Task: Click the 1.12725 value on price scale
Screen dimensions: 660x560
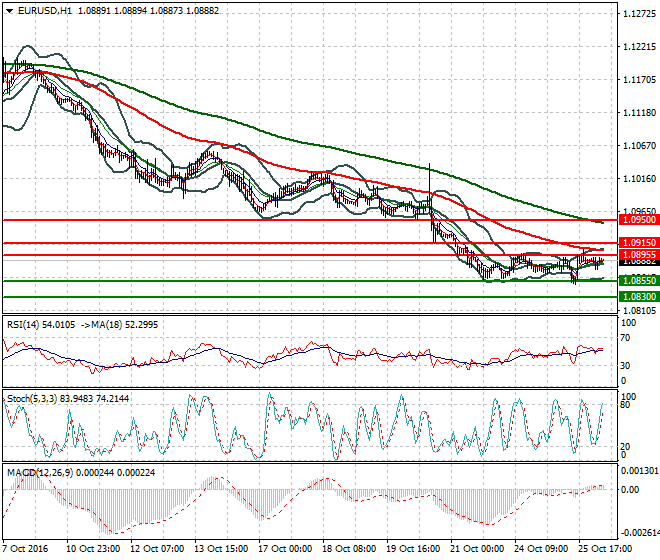Action: 637,14
